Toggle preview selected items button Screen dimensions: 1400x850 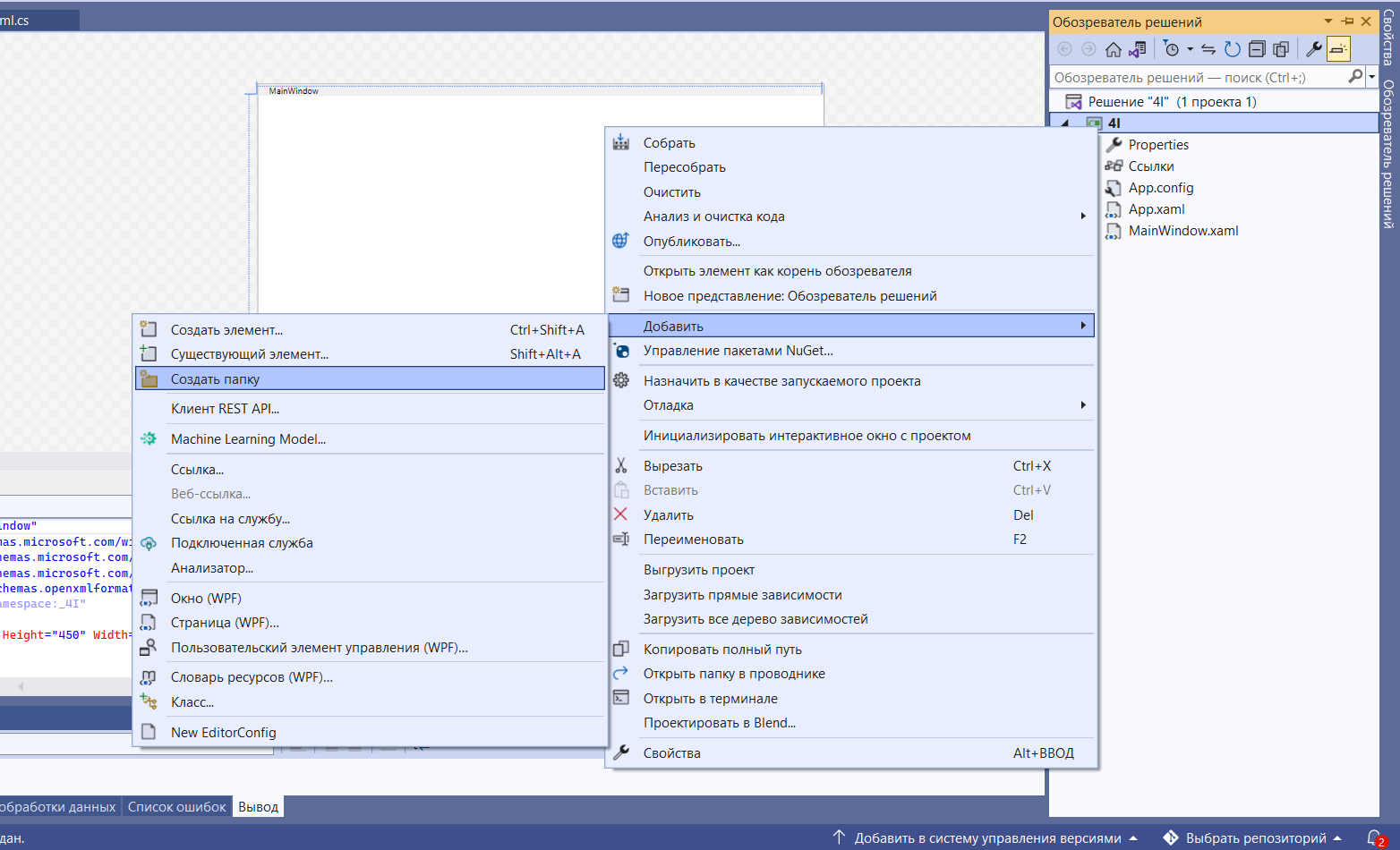pos(1338,49)
